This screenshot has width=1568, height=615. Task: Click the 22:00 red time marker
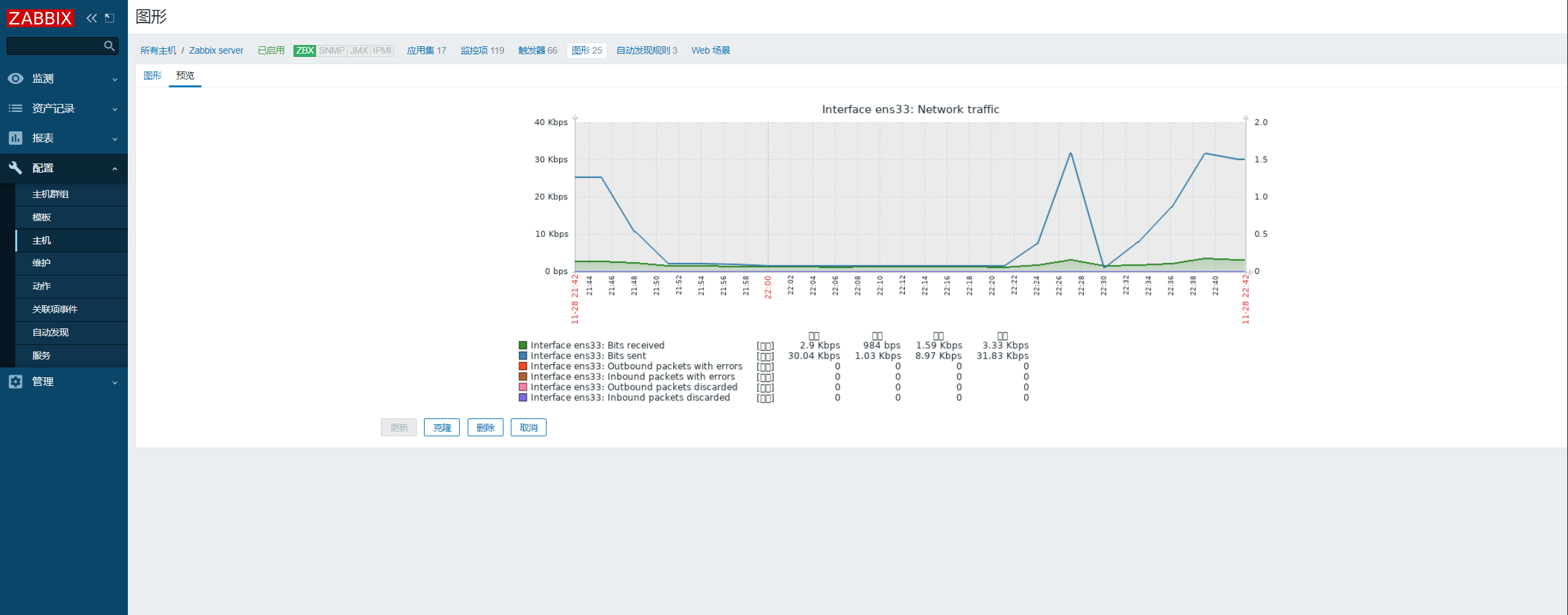[x=768, y=287]
